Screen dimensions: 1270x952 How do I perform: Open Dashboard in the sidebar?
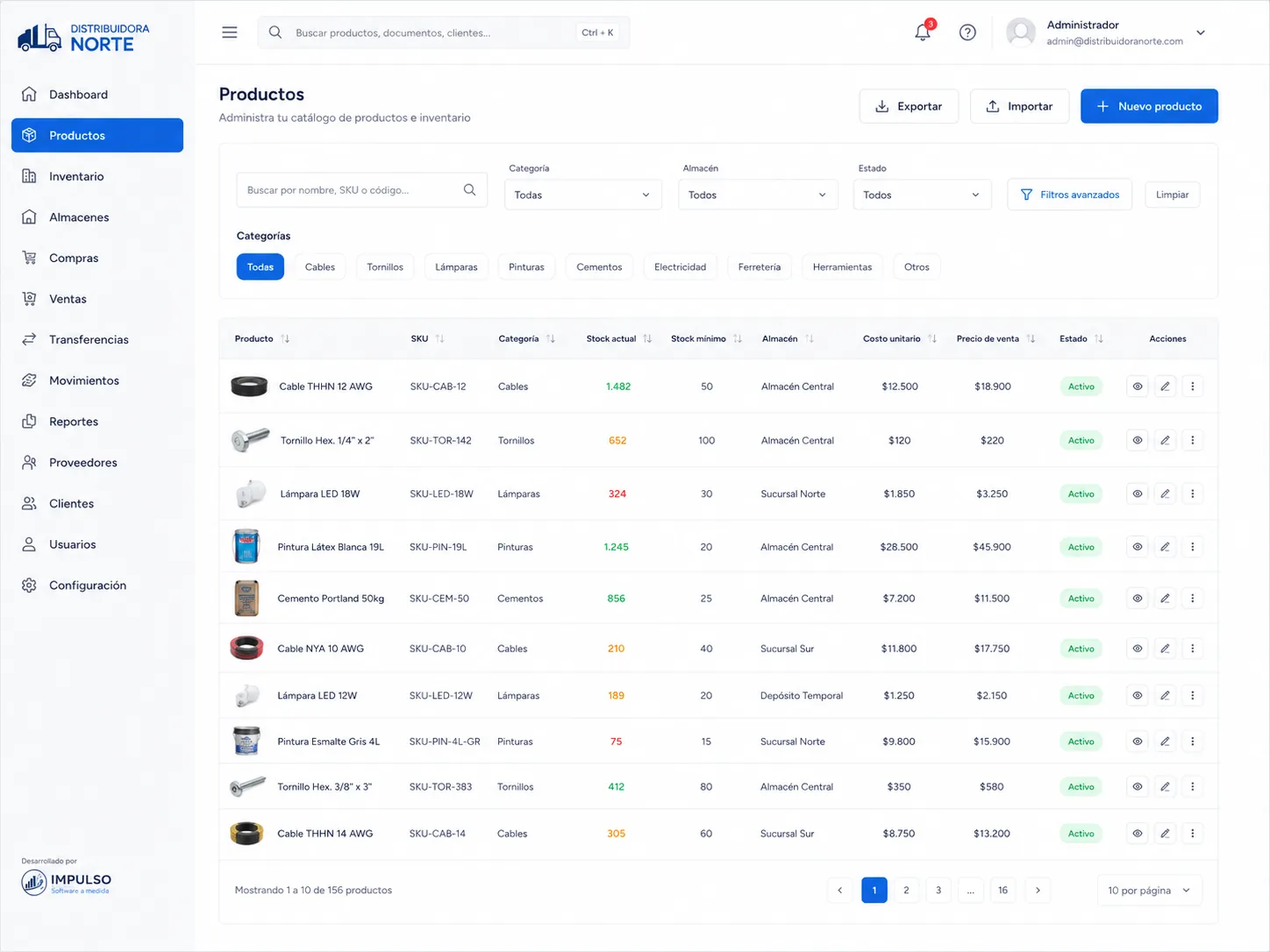[x=97, y=95]
